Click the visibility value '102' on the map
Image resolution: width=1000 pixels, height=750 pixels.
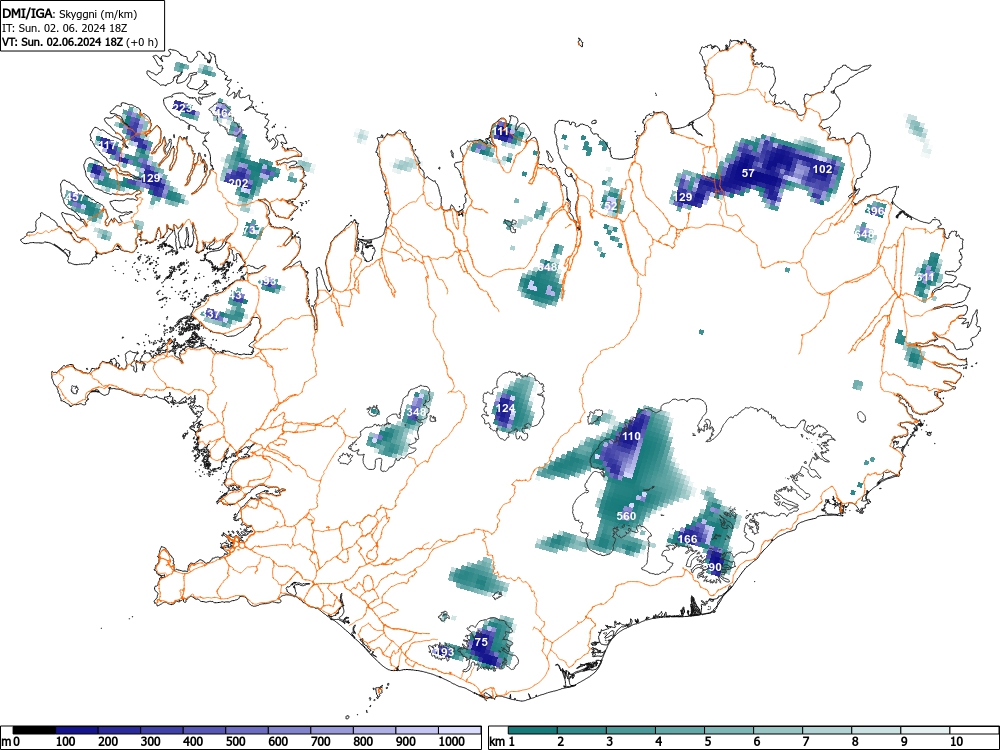point(822,169)
